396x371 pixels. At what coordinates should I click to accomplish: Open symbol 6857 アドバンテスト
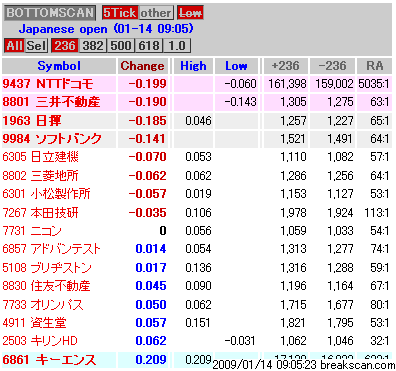pyautogui.click(x=51, y=249)
